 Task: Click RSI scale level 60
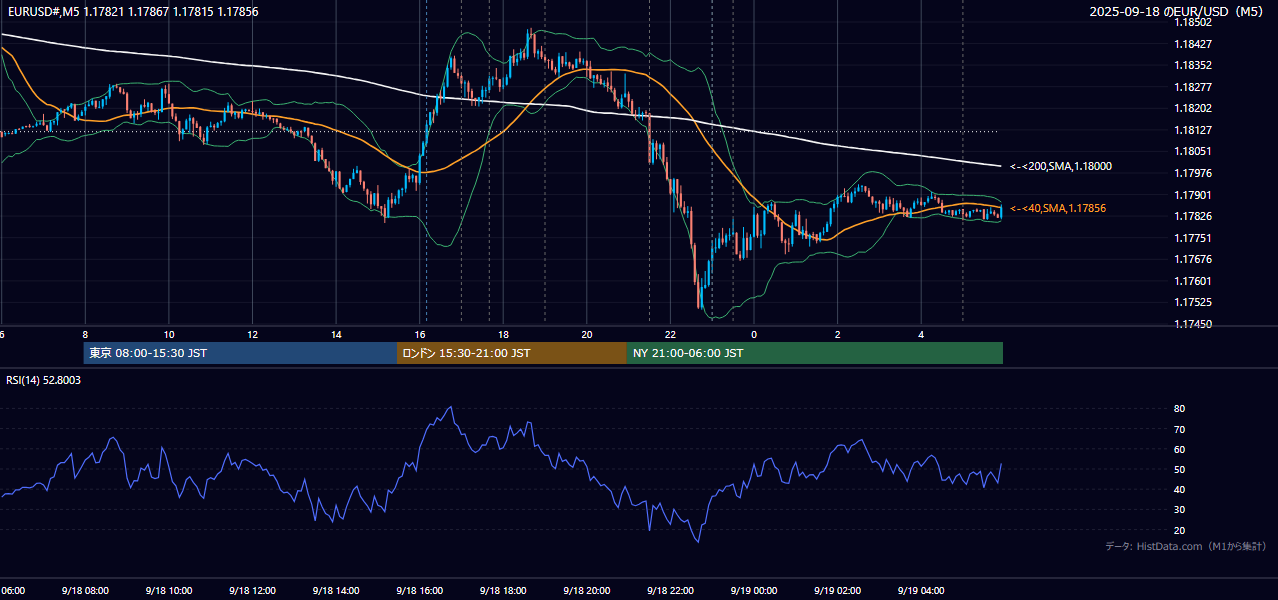(x=1180, y=449)
